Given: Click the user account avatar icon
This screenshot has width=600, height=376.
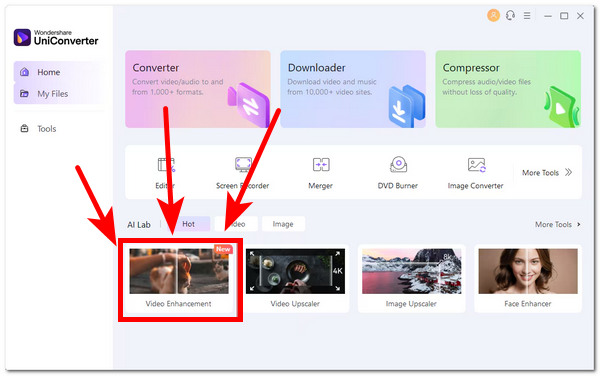Looking at the screenshot, I should tap(493, 16).
